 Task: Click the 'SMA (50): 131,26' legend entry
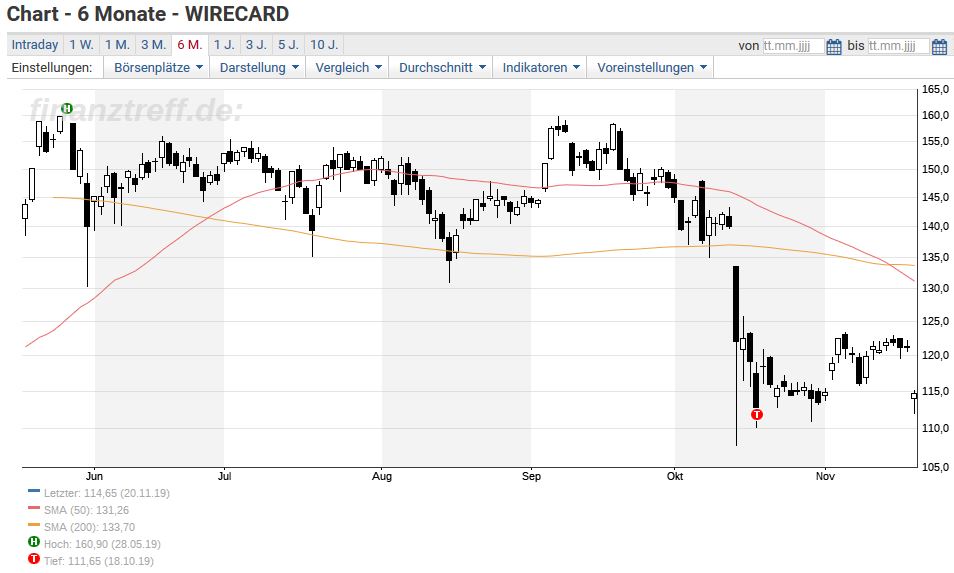(x=86, y=510)
